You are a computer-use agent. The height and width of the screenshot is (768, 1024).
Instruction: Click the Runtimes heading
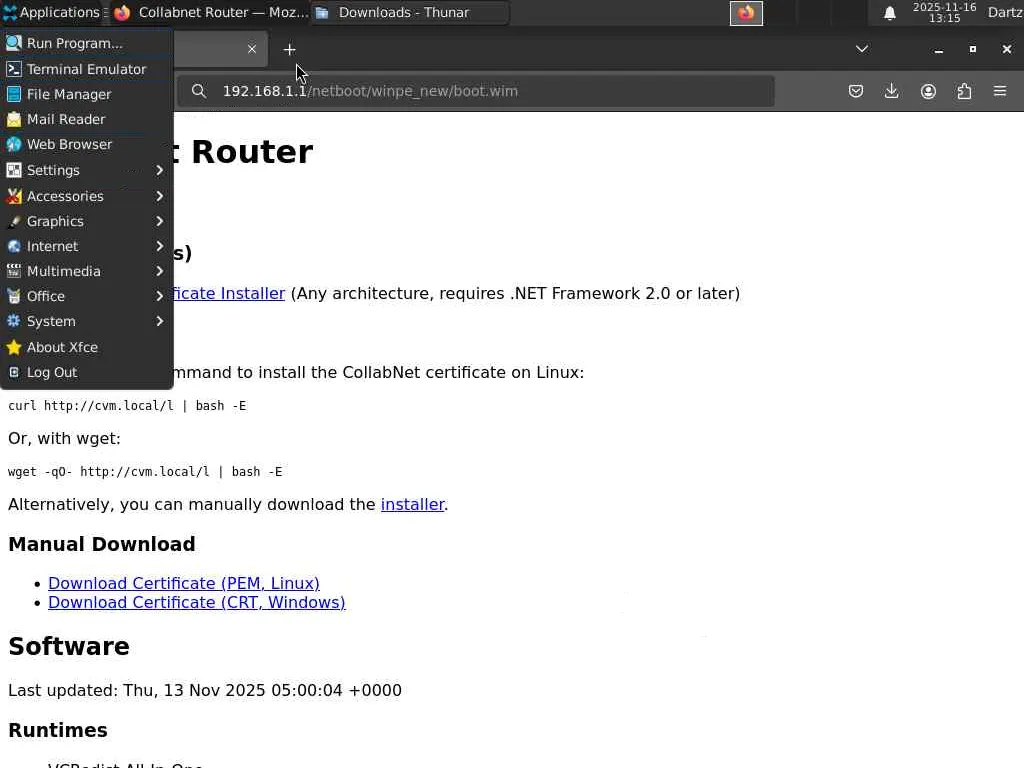tap(57, 730)
